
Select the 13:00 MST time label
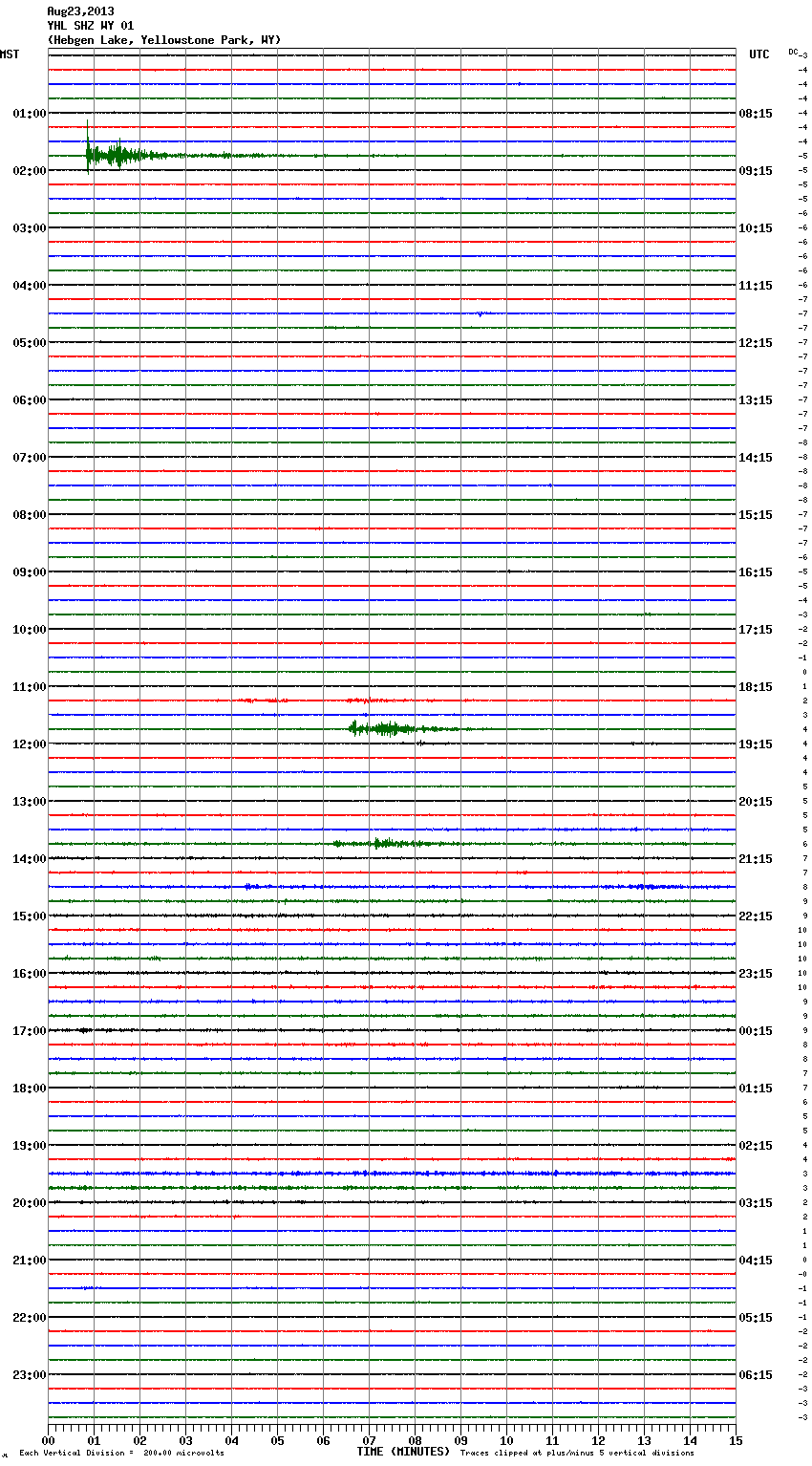click(29, 802)
